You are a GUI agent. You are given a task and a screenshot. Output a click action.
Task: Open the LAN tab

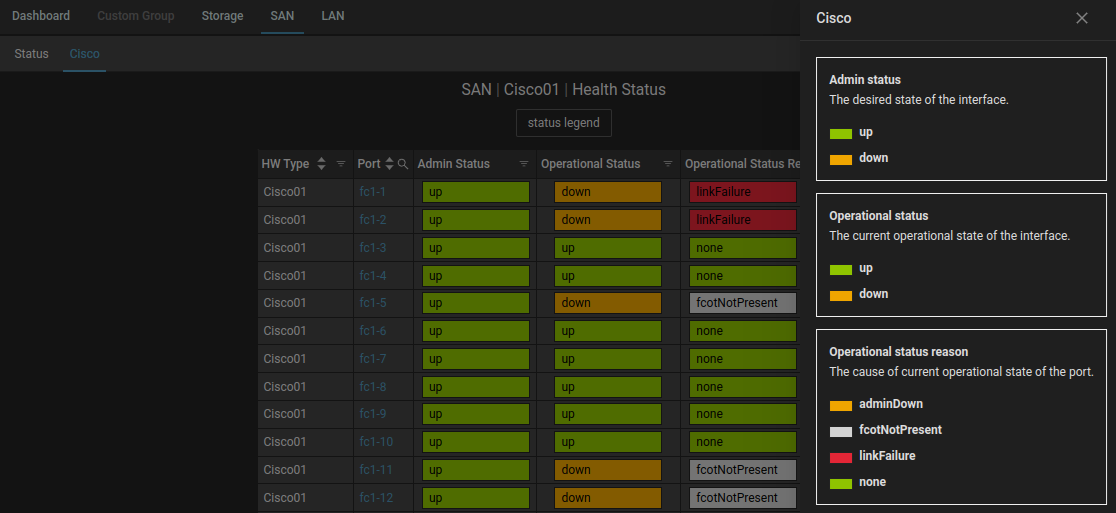click(333, 16)
